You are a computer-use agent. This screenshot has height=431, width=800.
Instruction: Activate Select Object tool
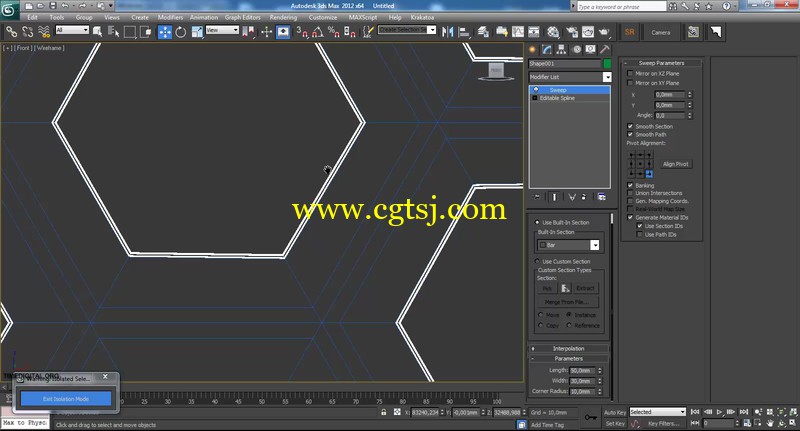tap(97, 32)
